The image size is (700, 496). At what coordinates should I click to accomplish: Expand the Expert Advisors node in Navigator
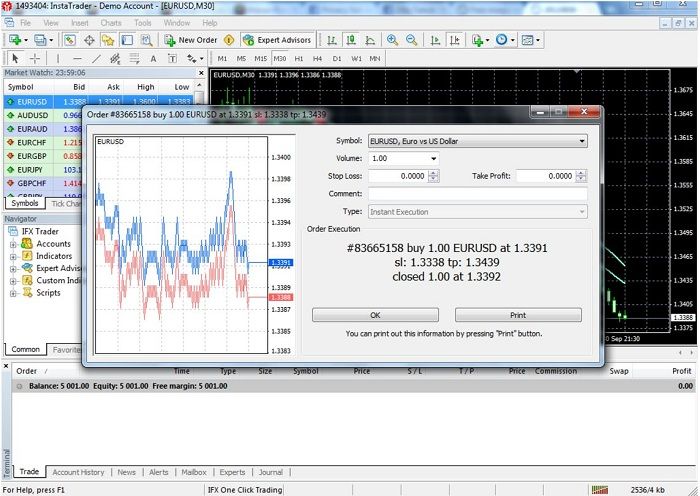click(x=13, y=269)
